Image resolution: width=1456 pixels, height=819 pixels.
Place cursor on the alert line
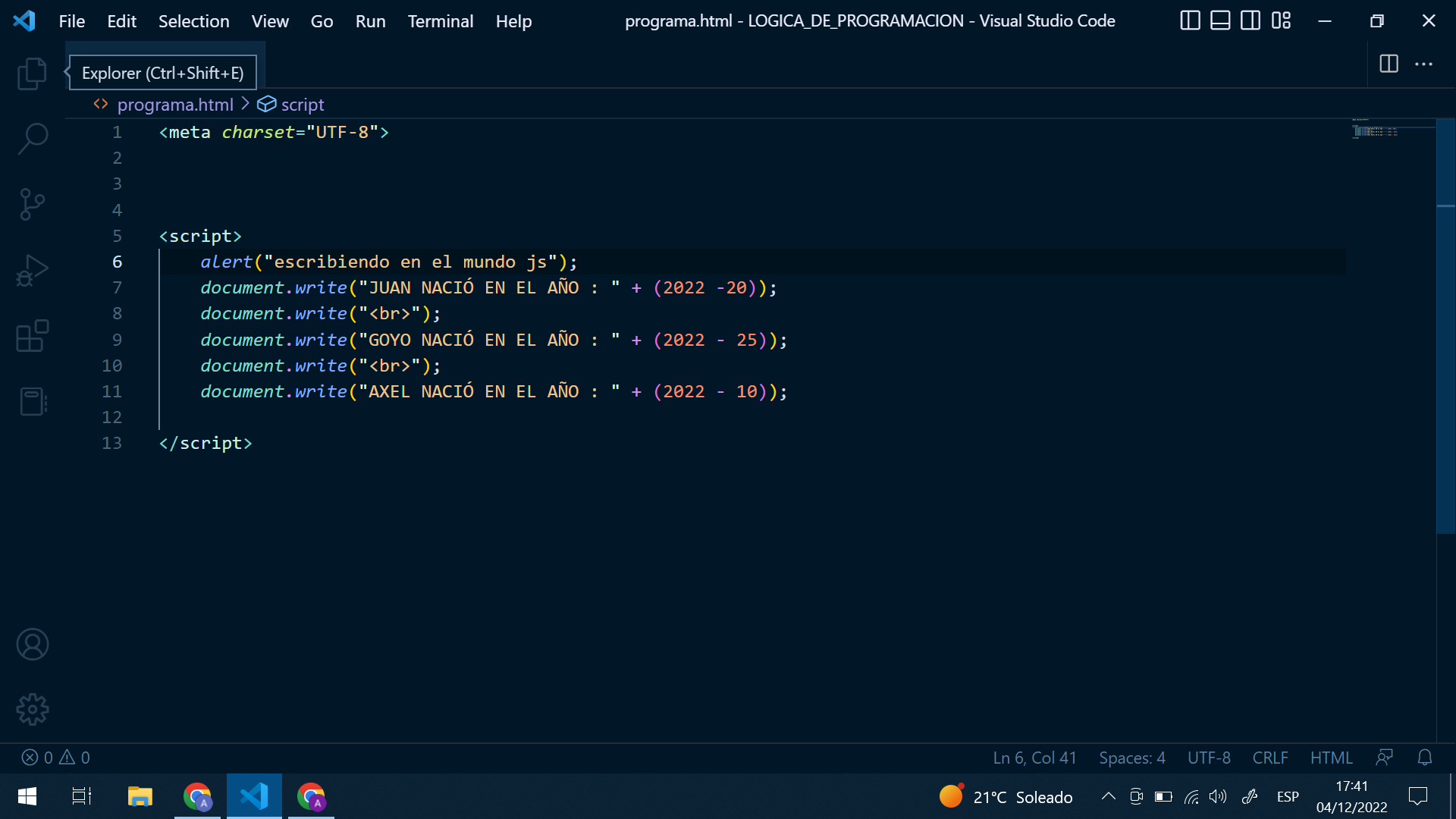coord(388,262)
